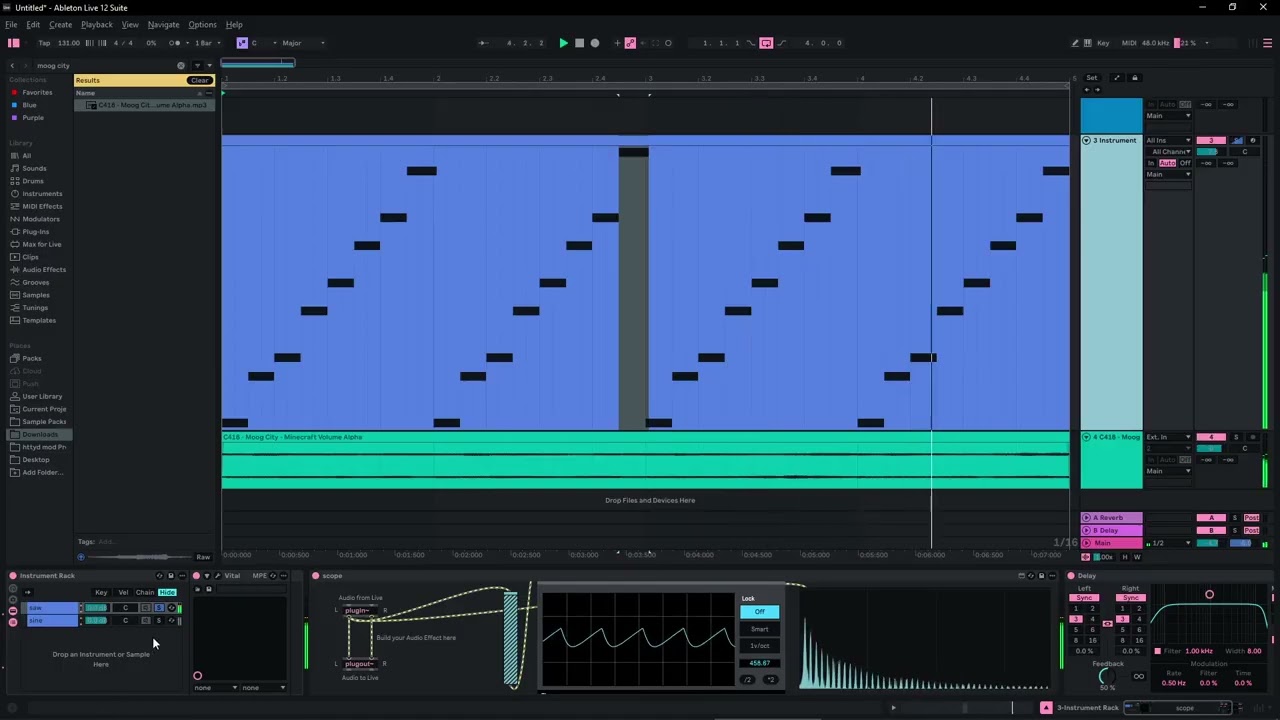Click the Scale Mode icon next to key

242,43
